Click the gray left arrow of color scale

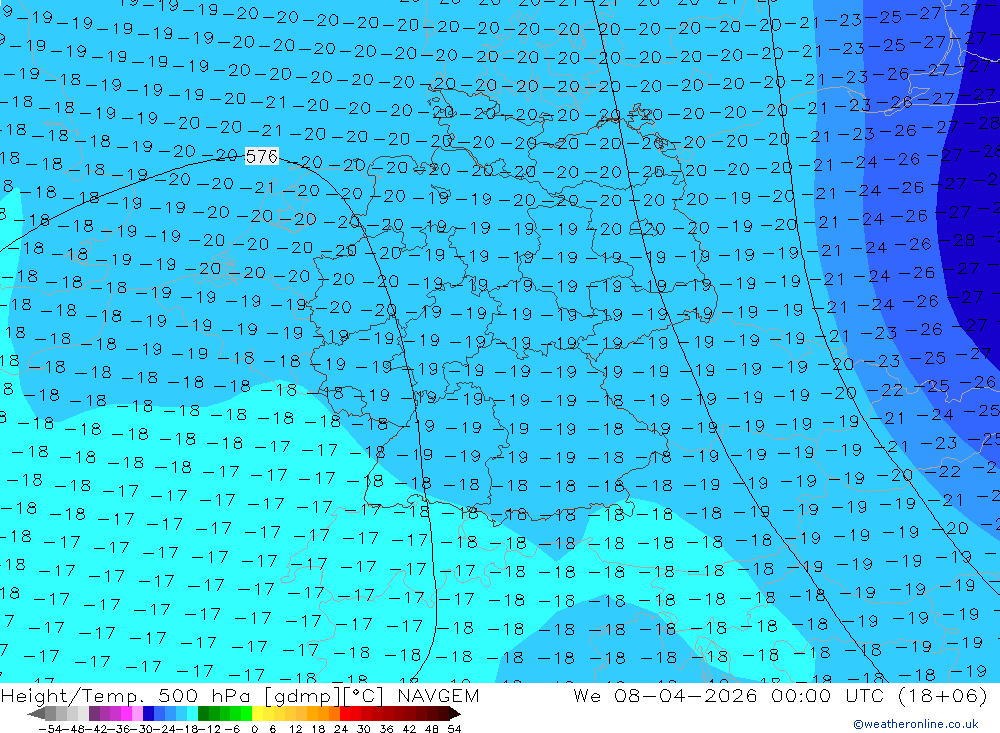pos(36,713)
